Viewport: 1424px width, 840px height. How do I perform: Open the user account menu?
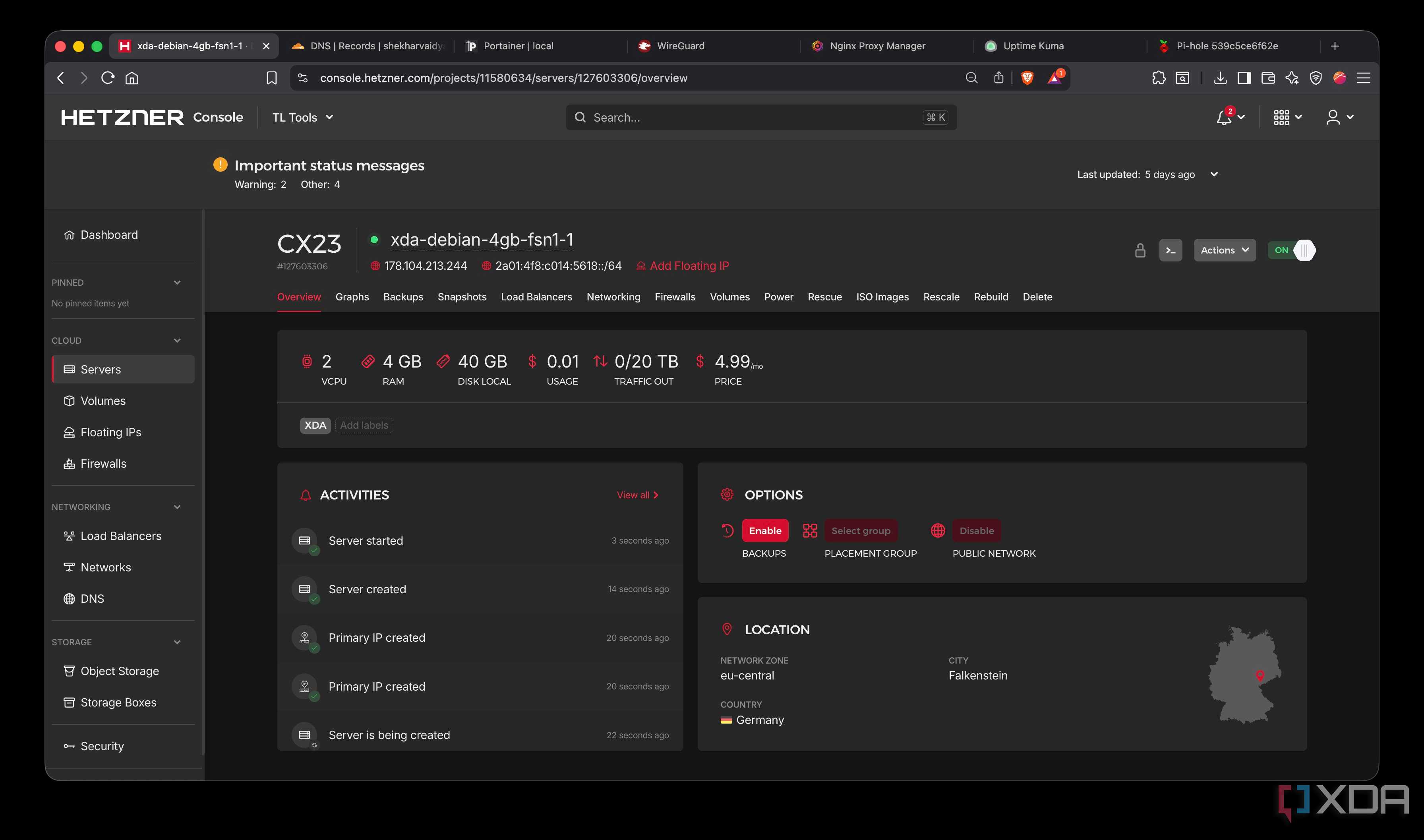tap(1339, 117)
